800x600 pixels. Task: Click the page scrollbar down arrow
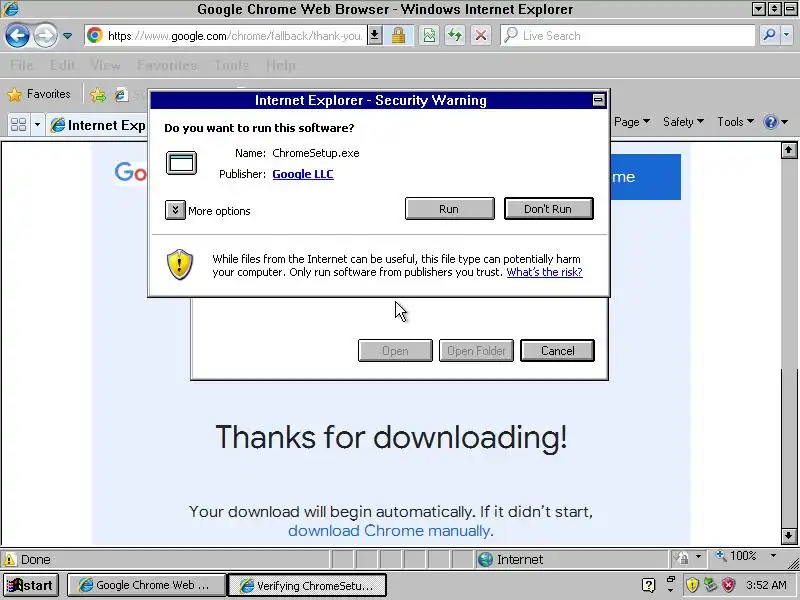789,536
